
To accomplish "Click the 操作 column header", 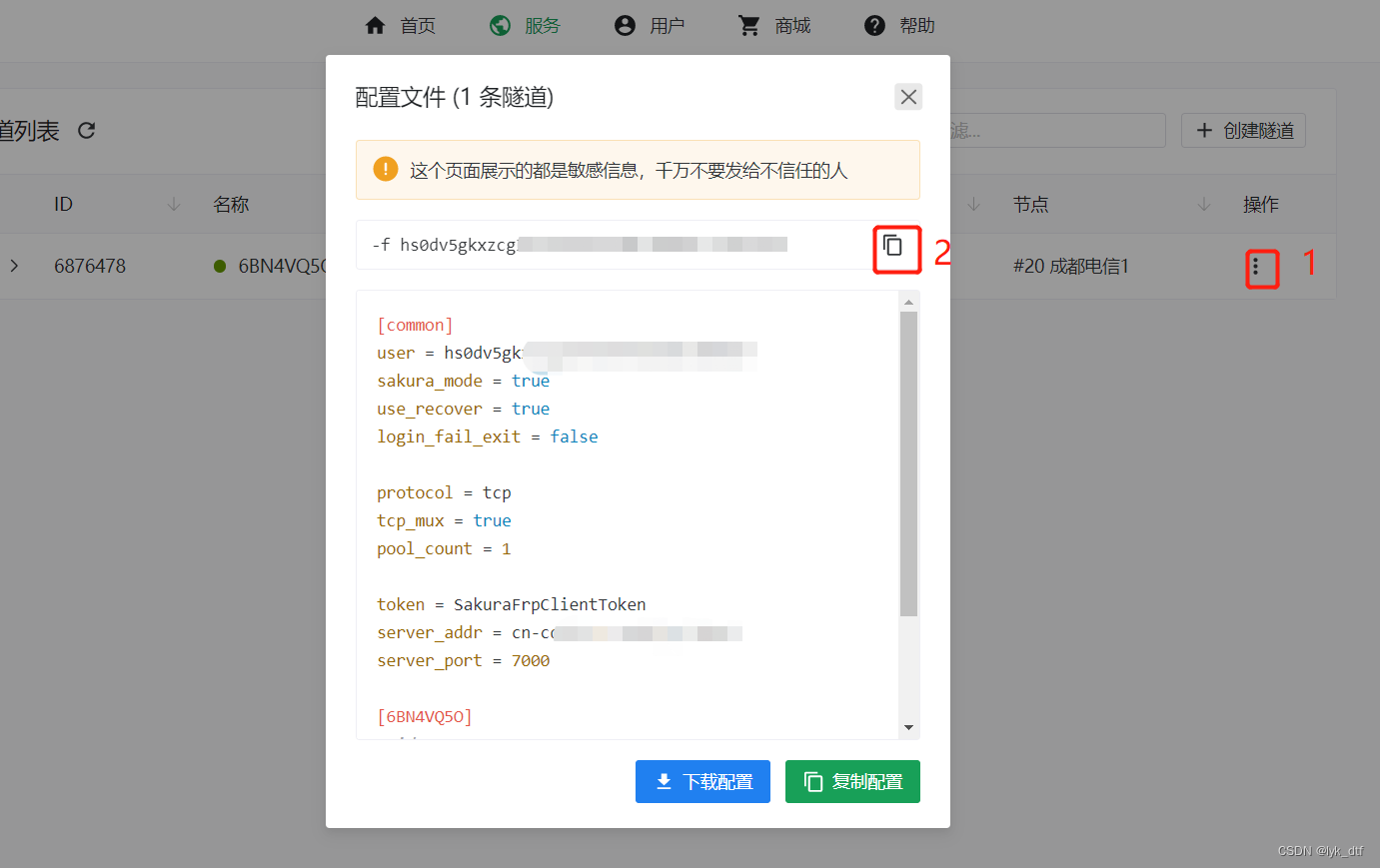I will coord(1261,204).
